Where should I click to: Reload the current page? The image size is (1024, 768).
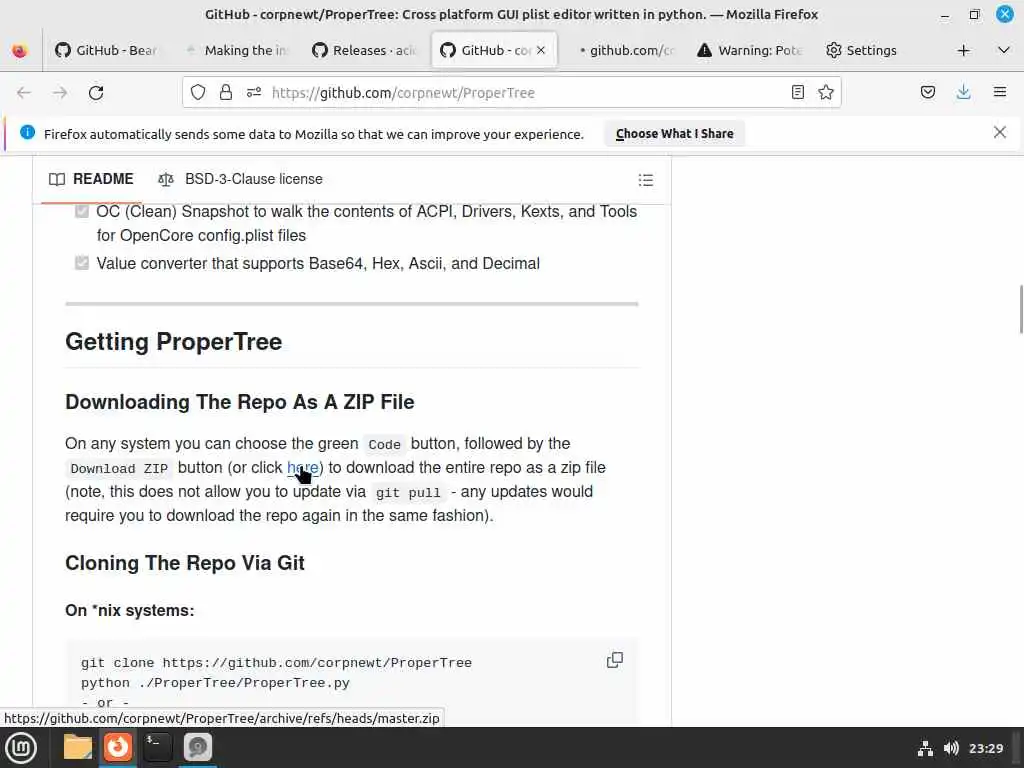96,93
